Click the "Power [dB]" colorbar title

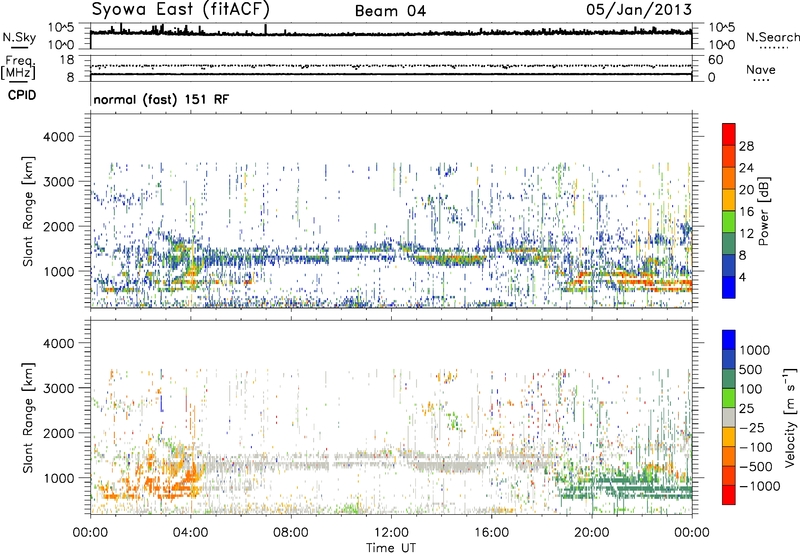(x=764, y=211)
